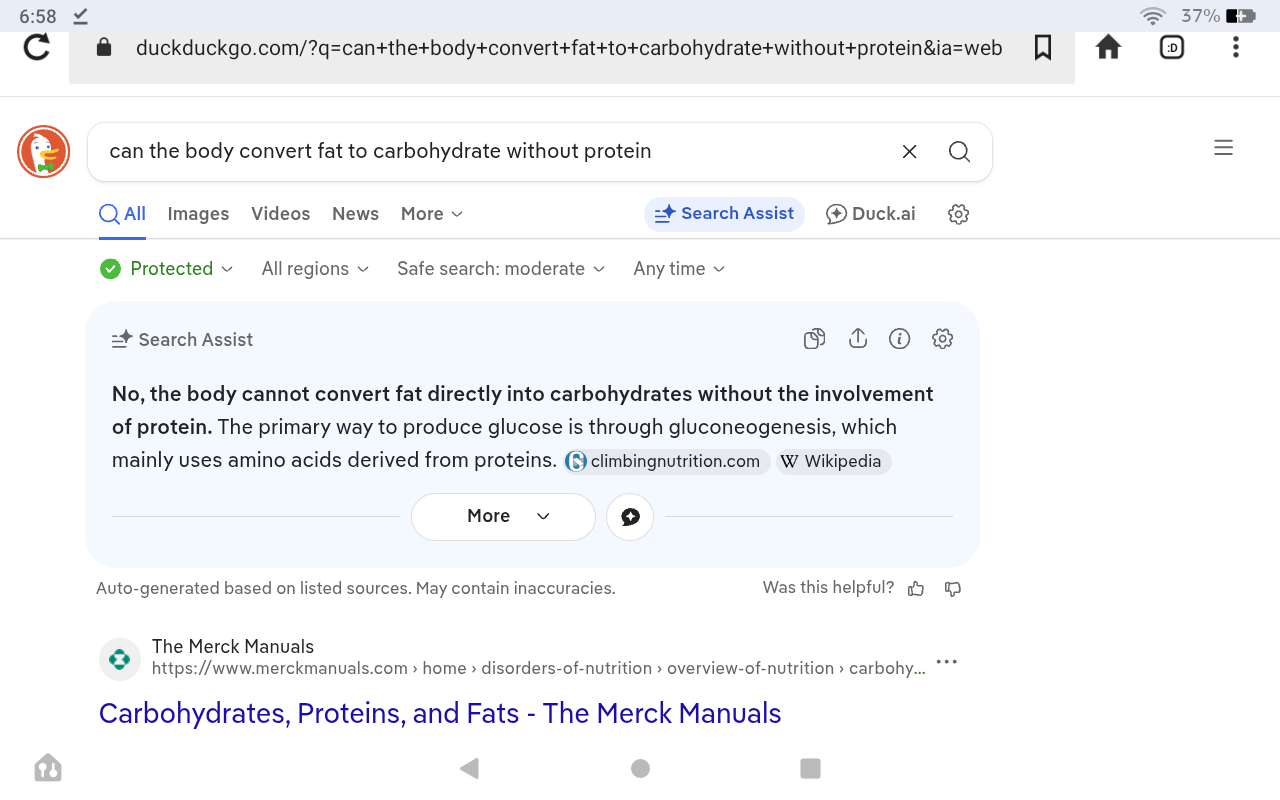The width and height of the screenshot is (1280, 800).
Task: Open the Any time filter dropdown
Action: tap(679, 269)
